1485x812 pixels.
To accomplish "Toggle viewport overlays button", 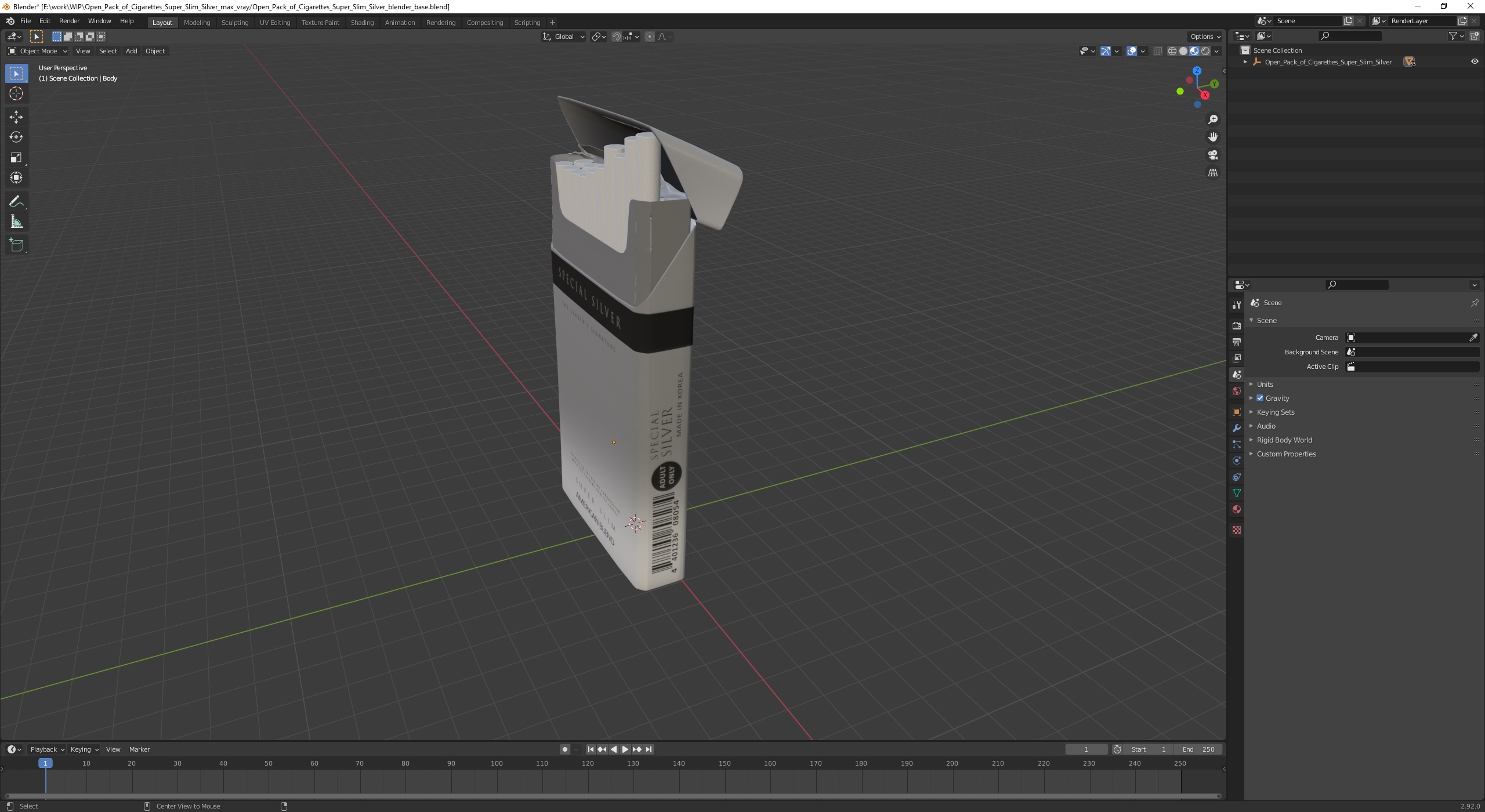I will point(1132,51).
